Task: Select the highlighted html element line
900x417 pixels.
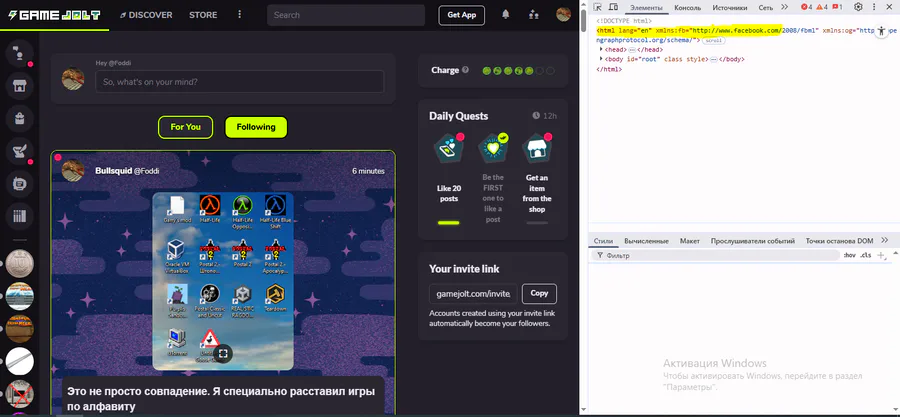Action: click(746, 35)
